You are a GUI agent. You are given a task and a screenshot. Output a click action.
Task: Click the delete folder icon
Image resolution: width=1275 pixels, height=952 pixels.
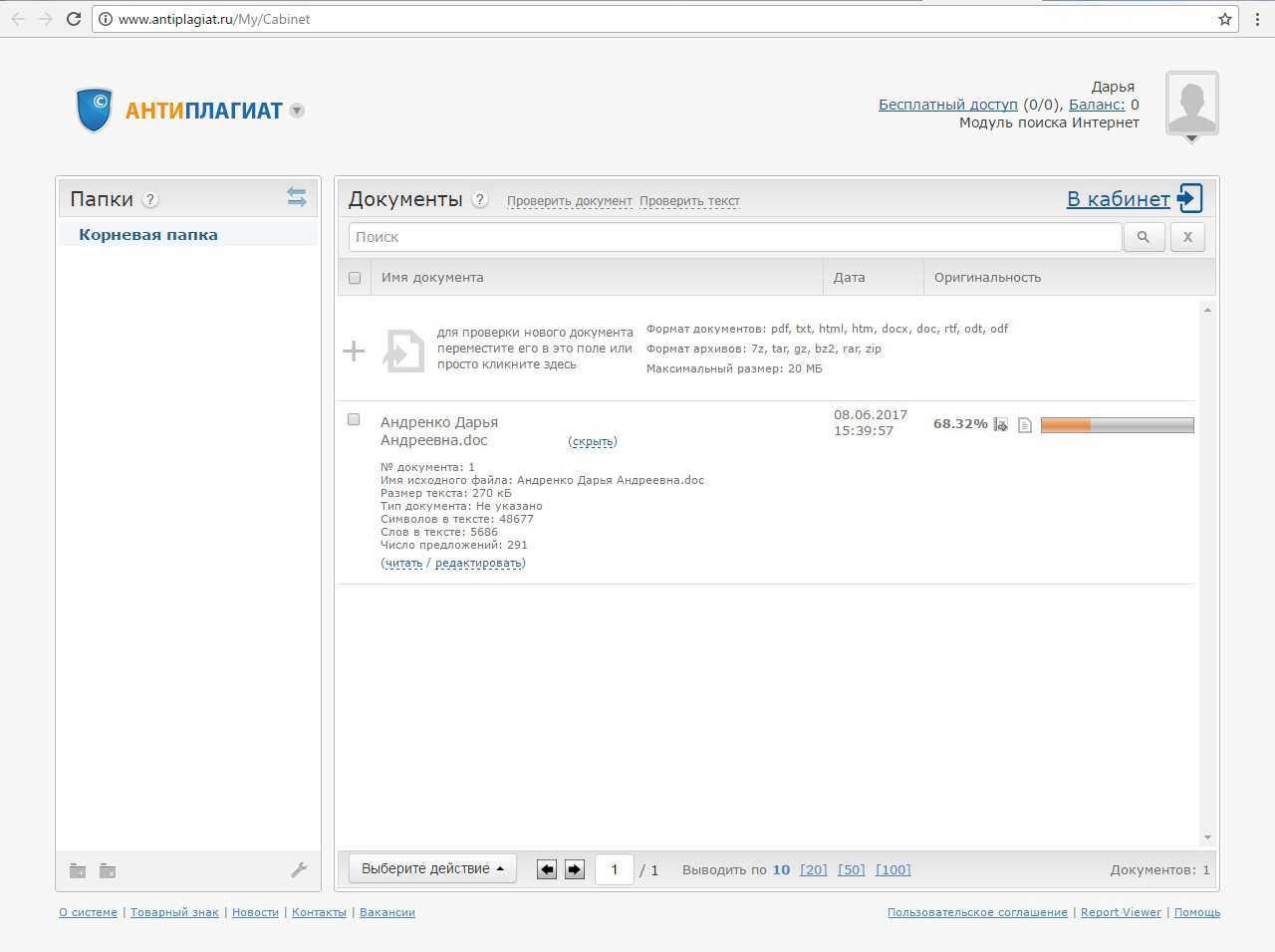point(108,871)
